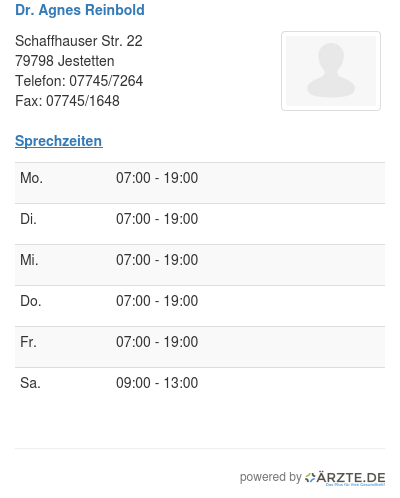This screenshot has height=498, width=400.
Task: Click the Fr. row opening hours
Action: click(157, 342)
